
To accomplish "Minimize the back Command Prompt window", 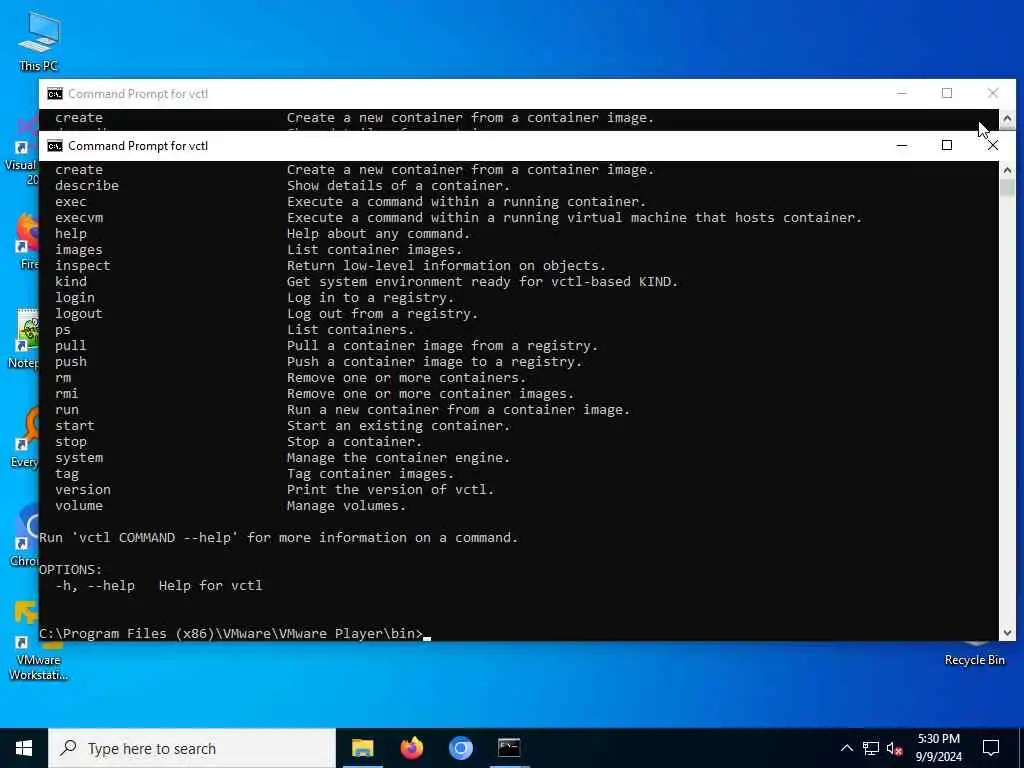I will pos(902,93).
